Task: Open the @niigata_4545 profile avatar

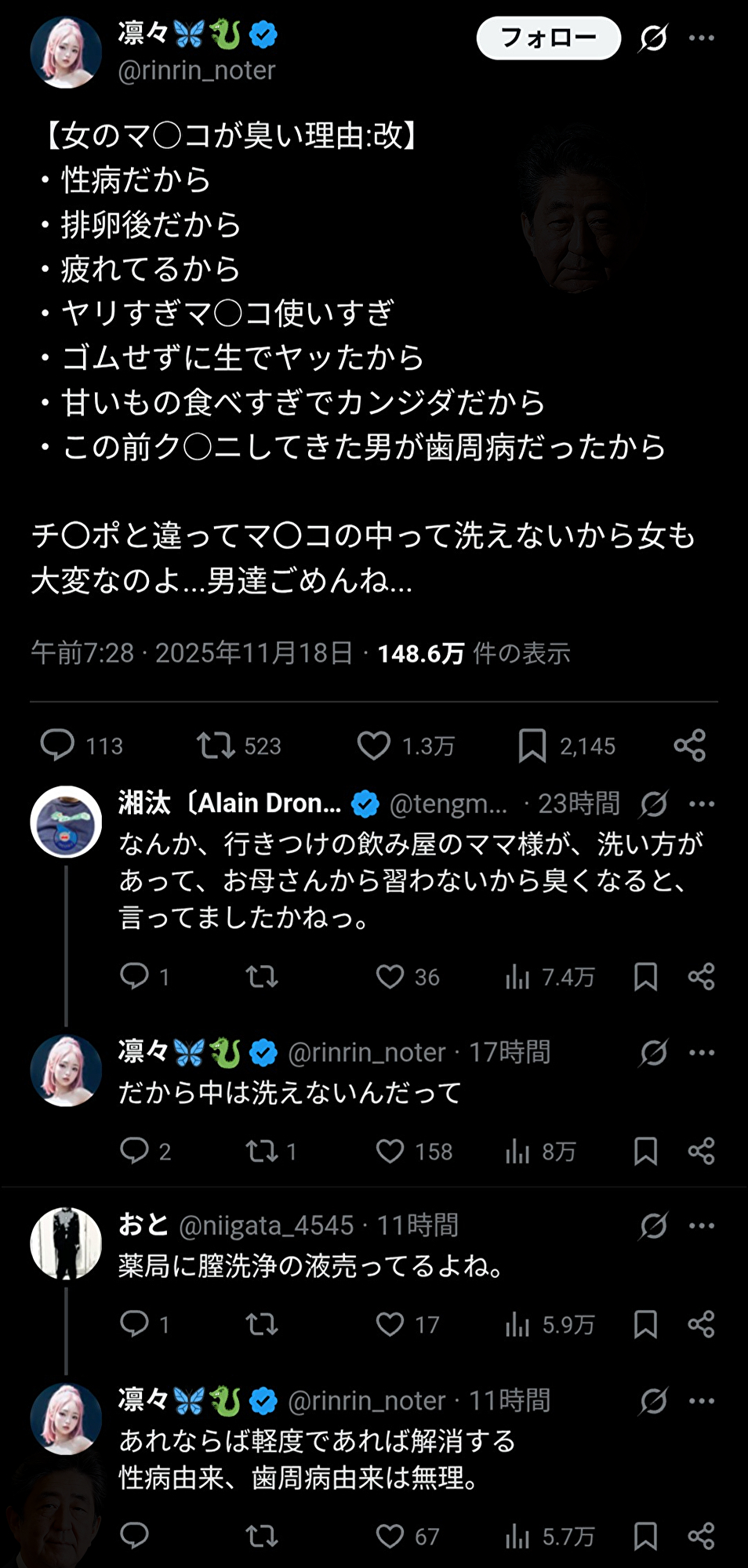Action: click(x=66, y=1243)
